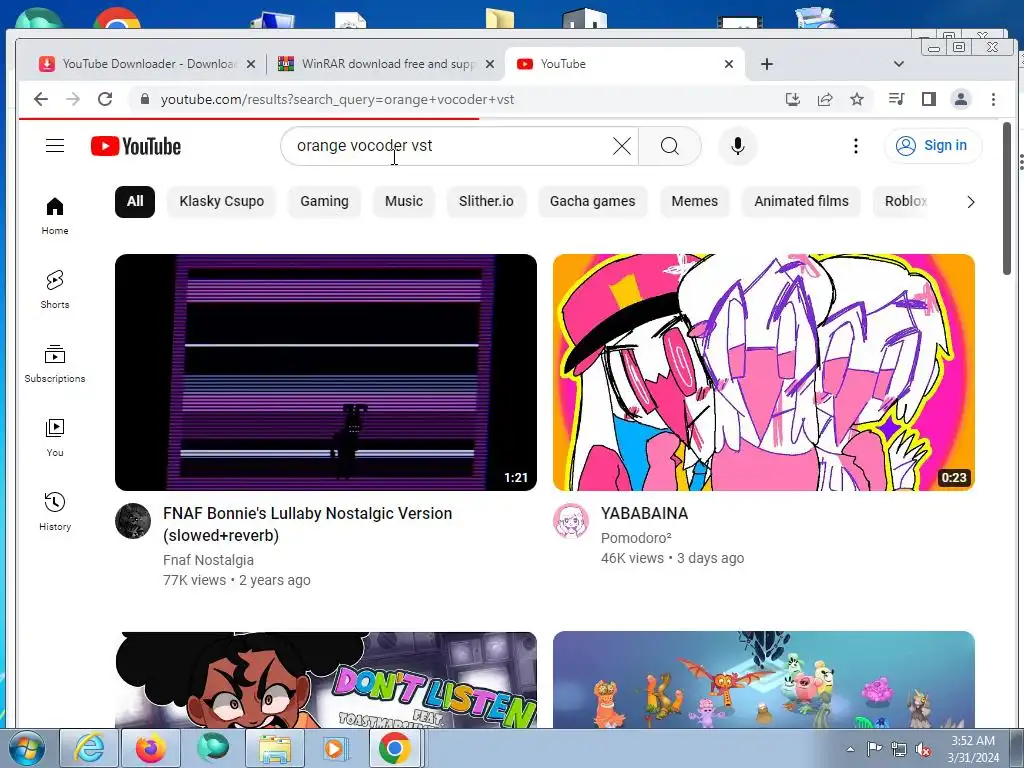Select the All filter chip
Image resolution: width=1024 pixels, height=768 pixels.
point(135,201)
